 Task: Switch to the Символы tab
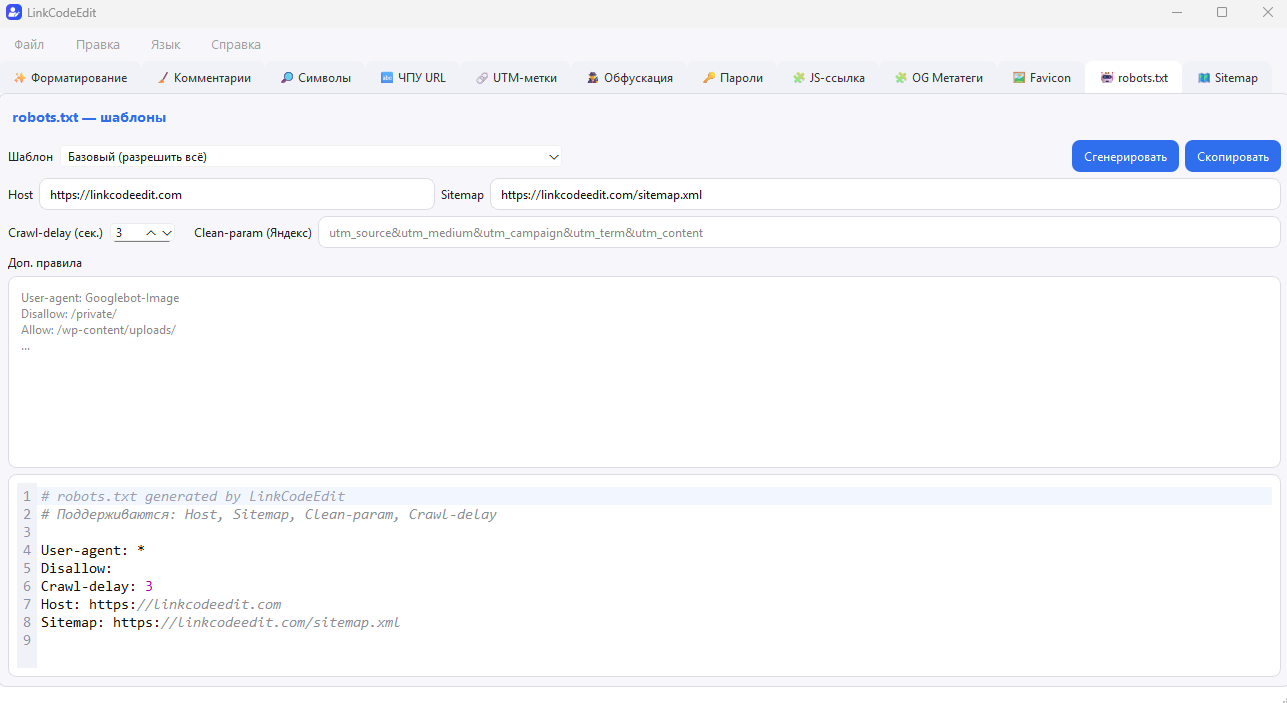click(316, 78)
